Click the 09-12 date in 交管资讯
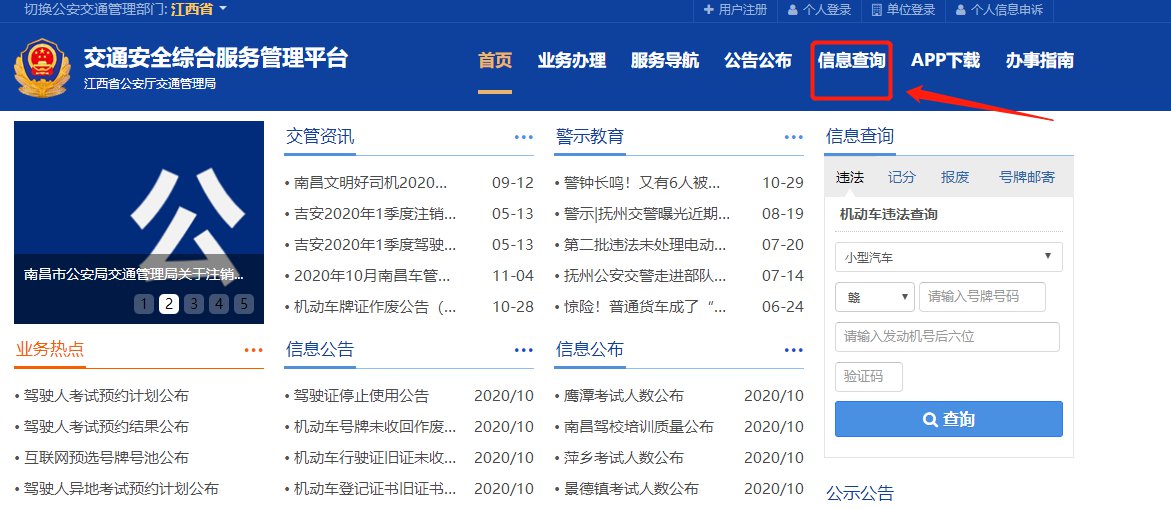This screenshot has height=509, width=1171. [513, 183]
